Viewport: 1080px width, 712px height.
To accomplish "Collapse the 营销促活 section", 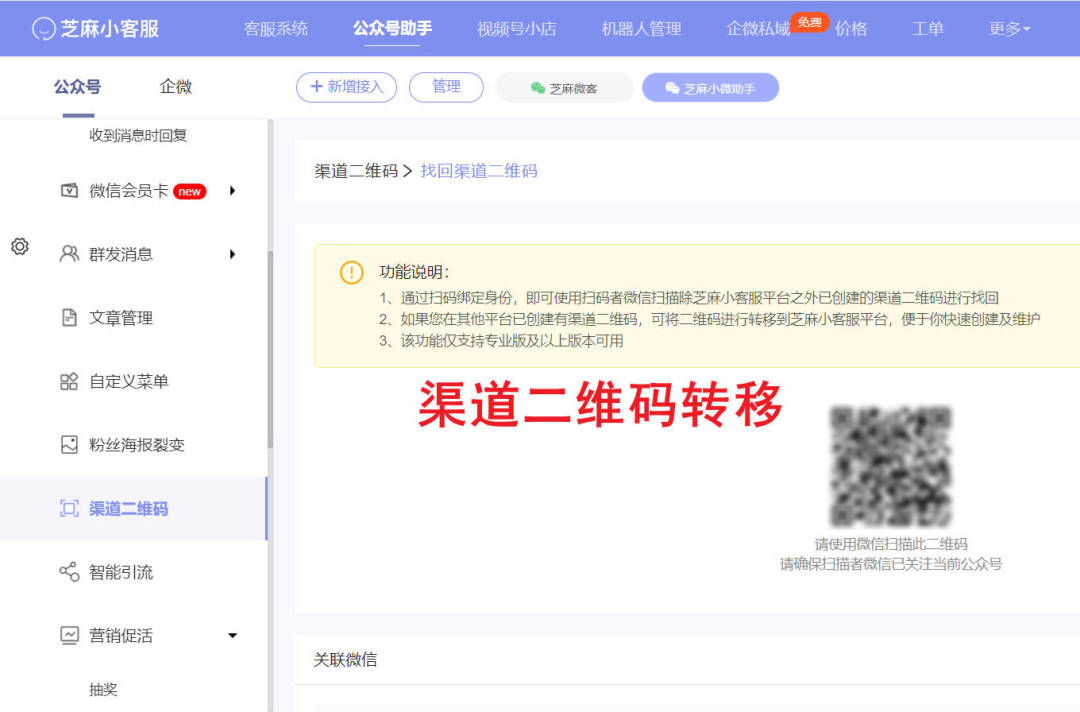I will tap(233, 635).
